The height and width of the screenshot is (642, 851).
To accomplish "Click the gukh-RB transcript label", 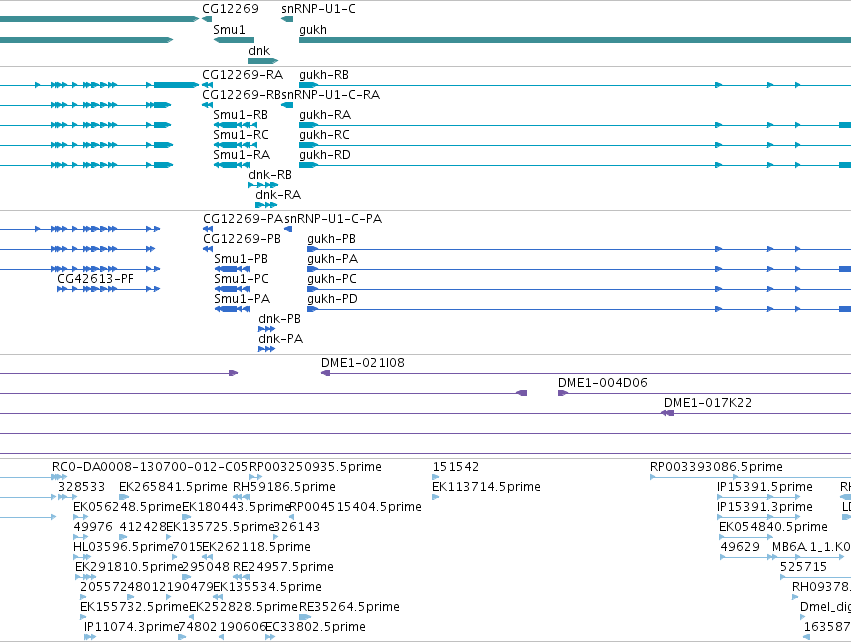I will (x=324, y=74).
